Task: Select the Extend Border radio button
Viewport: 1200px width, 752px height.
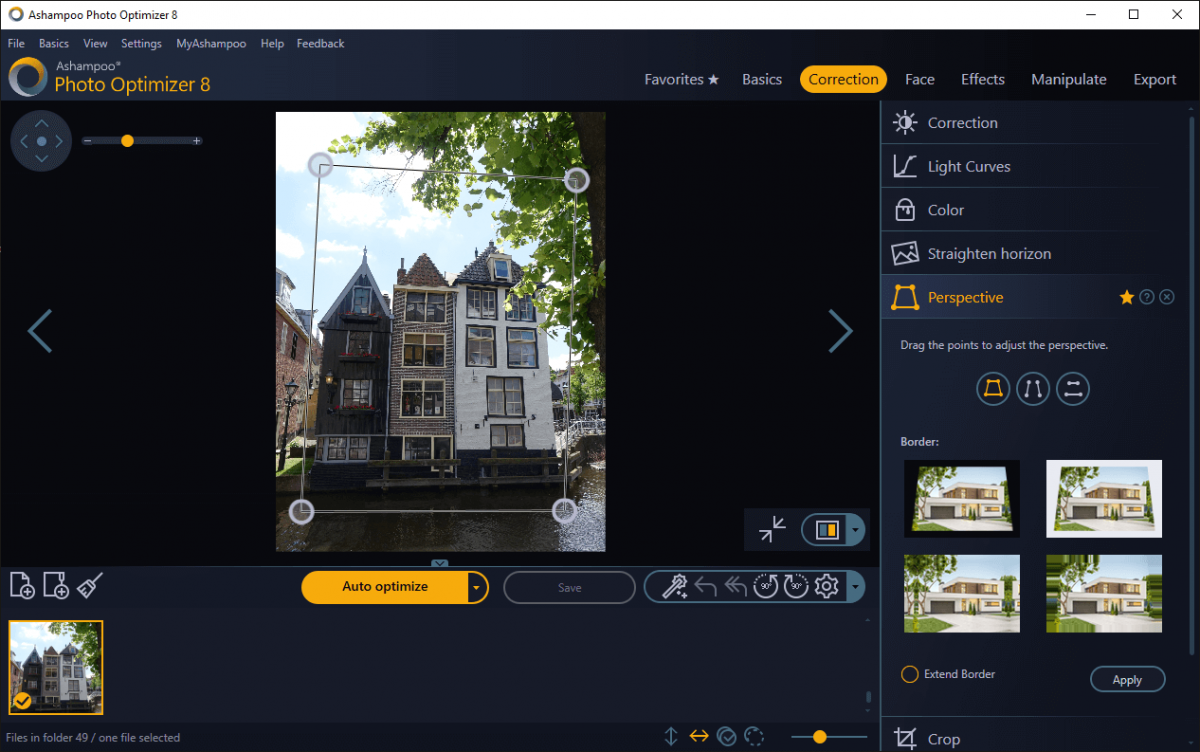Action: click(910, 674)
